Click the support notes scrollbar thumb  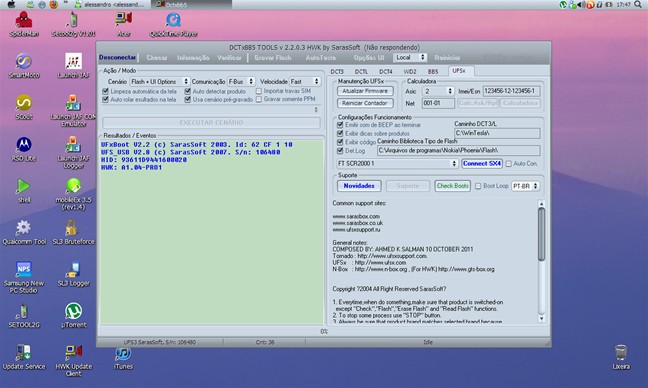coord(541,234)
